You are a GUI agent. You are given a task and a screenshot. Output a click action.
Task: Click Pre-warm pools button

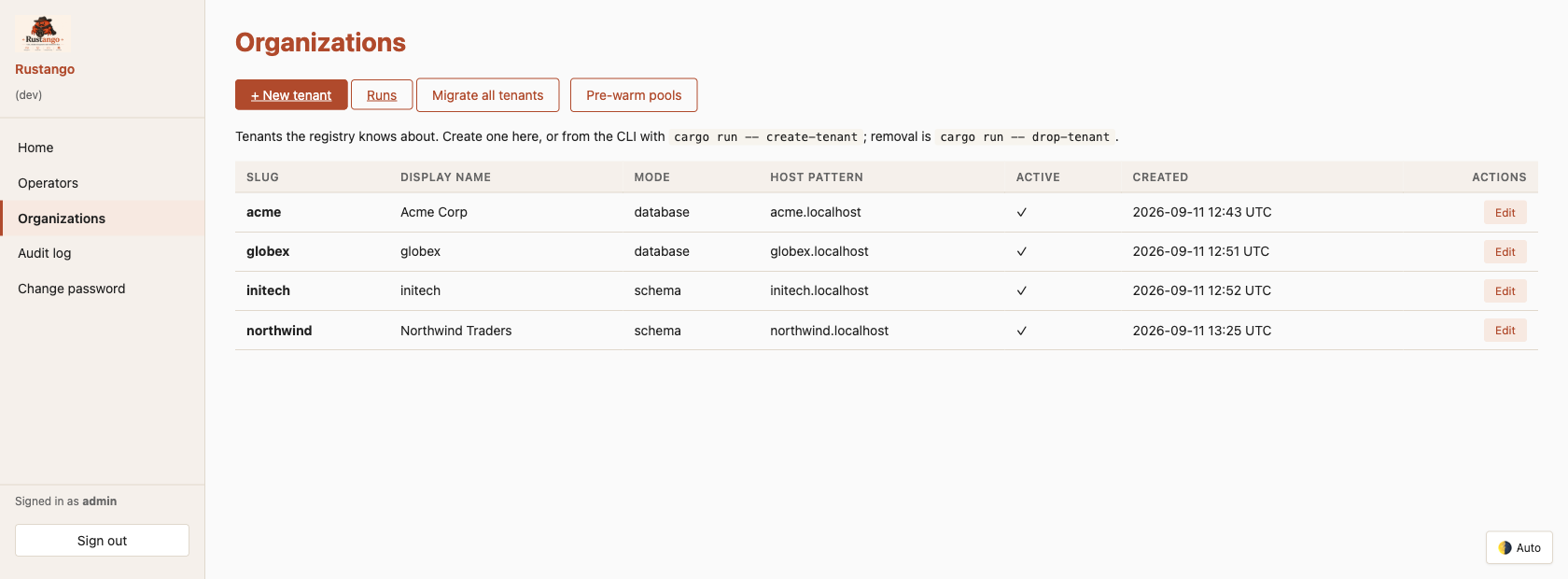[x=634, y=95]
